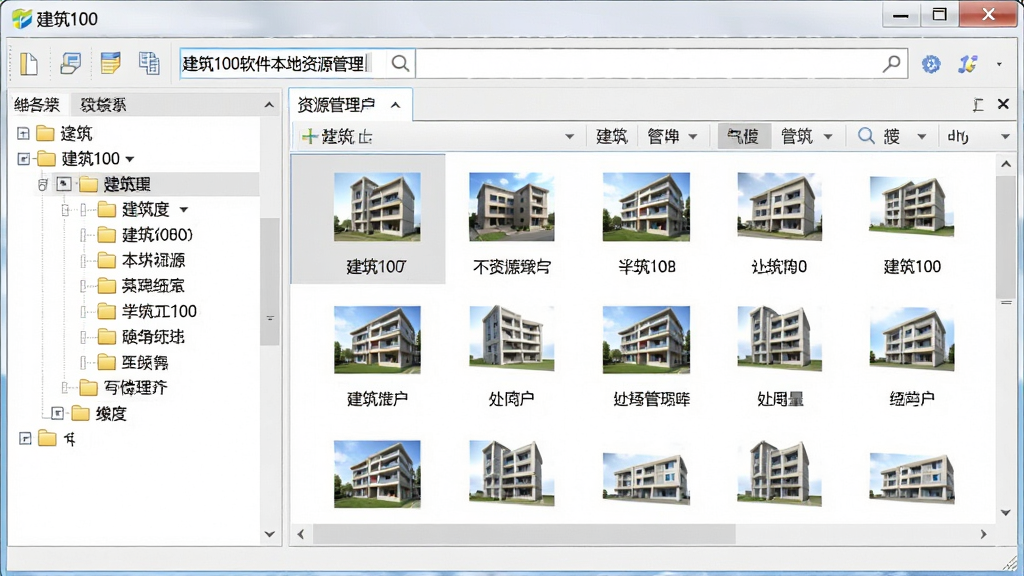The image size is (1024, 576).
Task: Click the 建筑 button in content toolbar
Action: (x=612, y=136)
